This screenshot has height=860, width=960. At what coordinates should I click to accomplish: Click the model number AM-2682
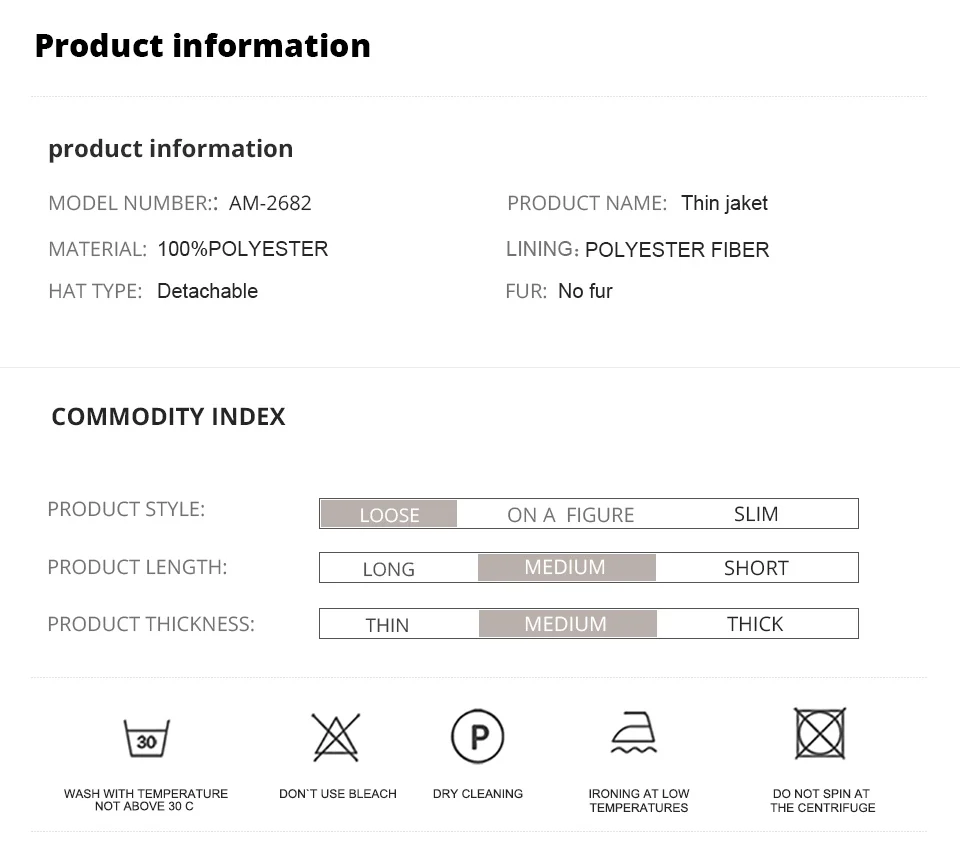coord(270,203)
